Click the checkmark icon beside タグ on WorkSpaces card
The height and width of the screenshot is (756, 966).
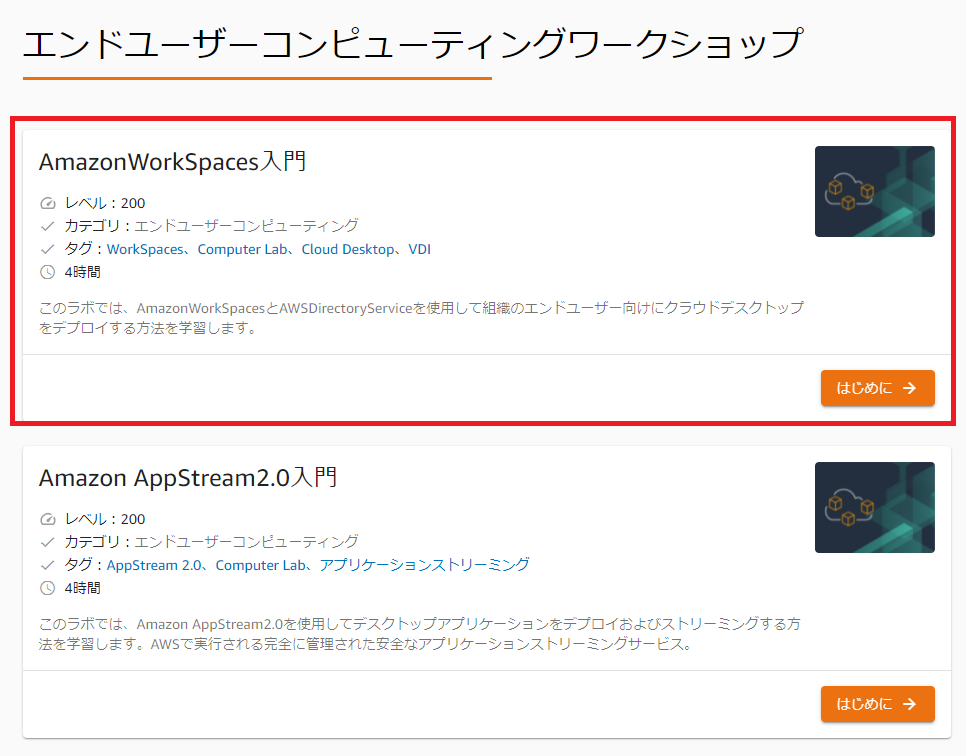click(x=46, y=248)
